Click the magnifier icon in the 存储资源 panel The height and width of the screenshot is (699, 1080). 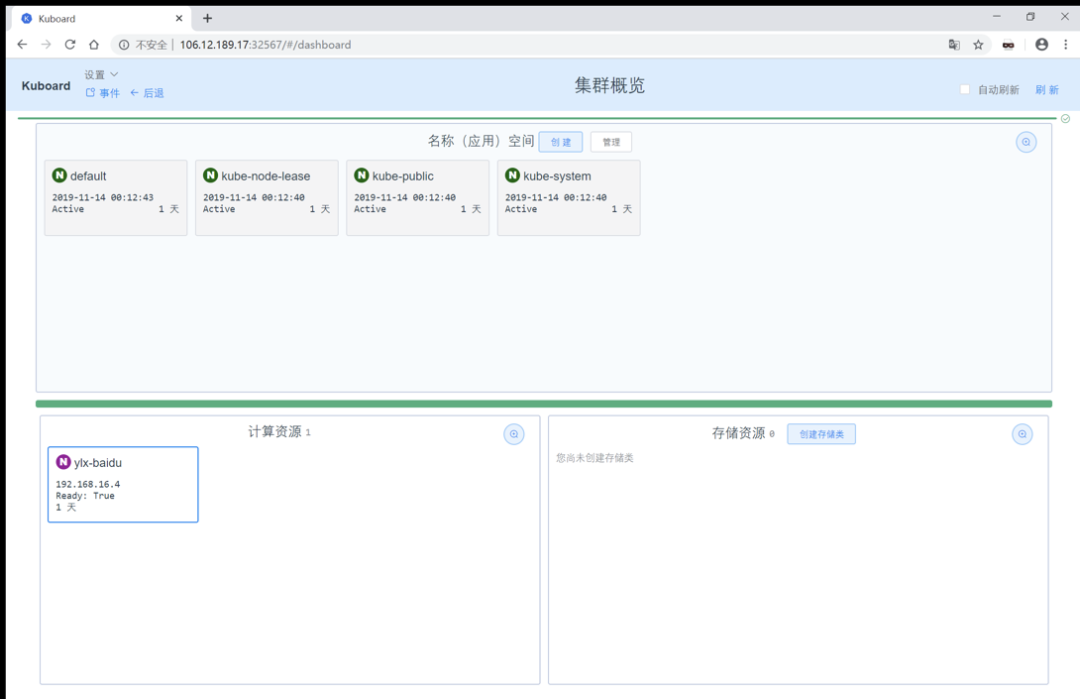[x=1022, y=434]
